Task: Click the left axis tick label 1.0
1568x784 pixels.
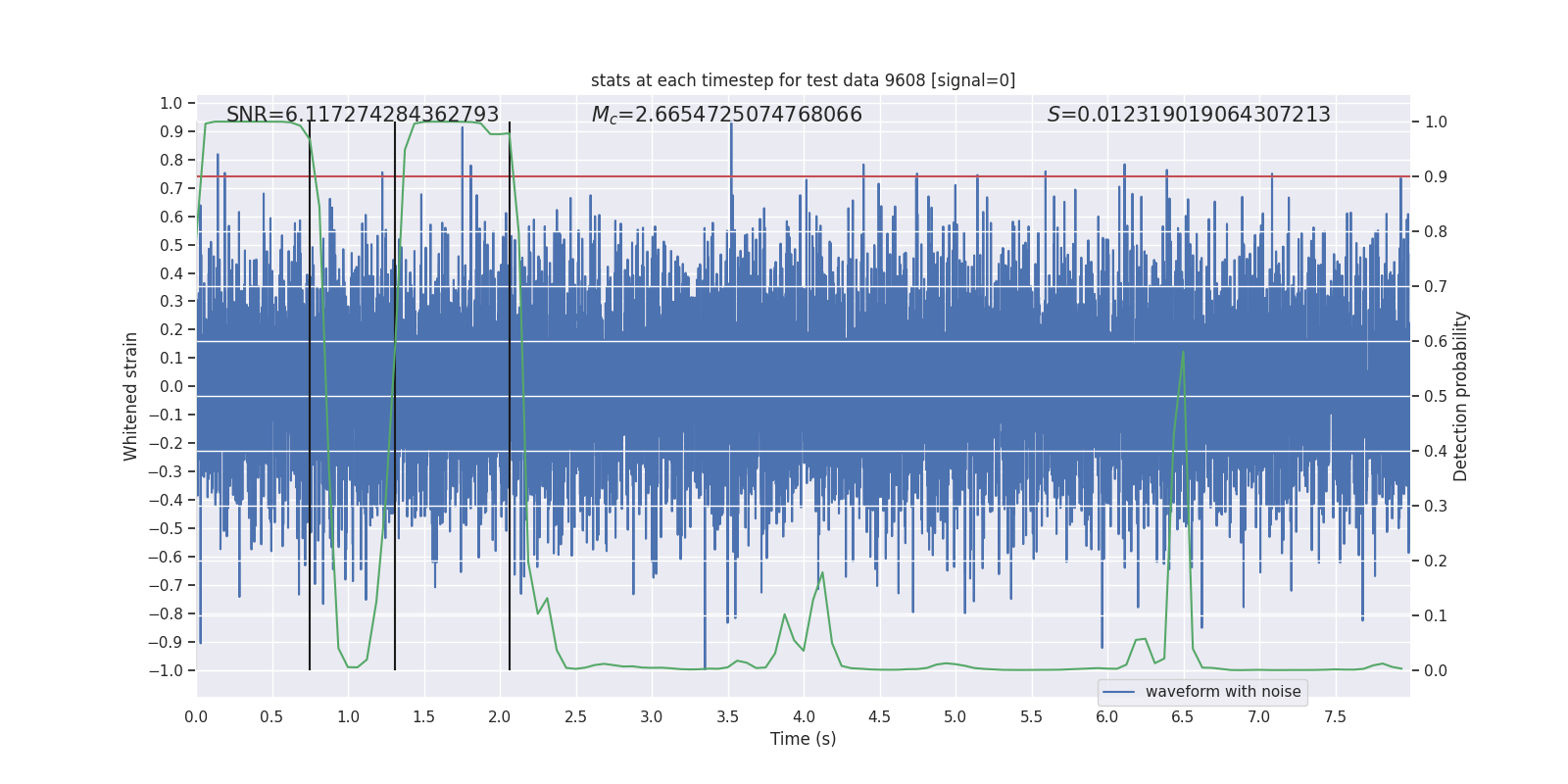Action: [171, 103]
